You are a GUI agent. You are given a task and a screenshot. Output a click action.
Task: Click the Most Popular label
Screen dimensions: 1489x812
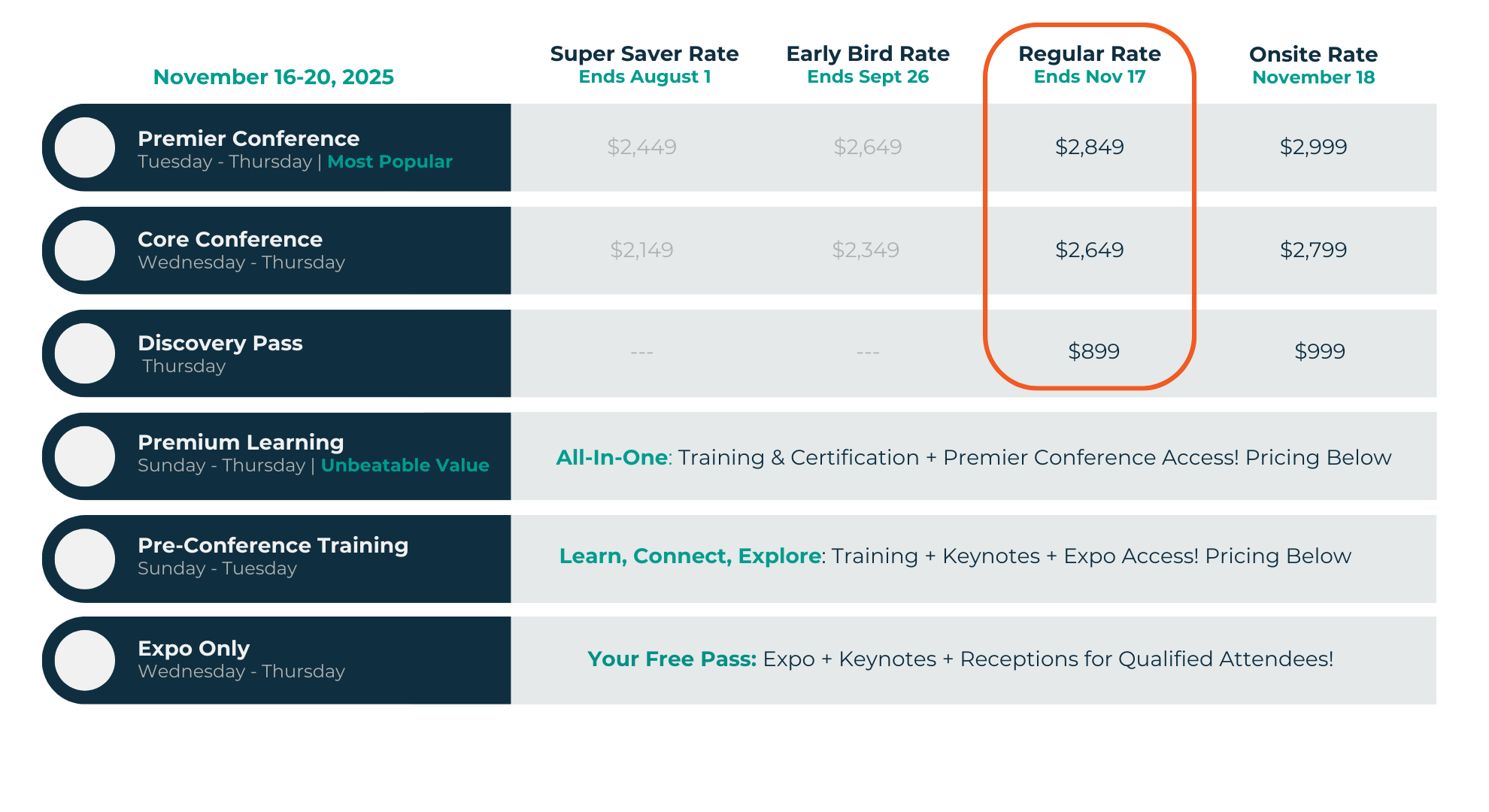pos(390,162)
